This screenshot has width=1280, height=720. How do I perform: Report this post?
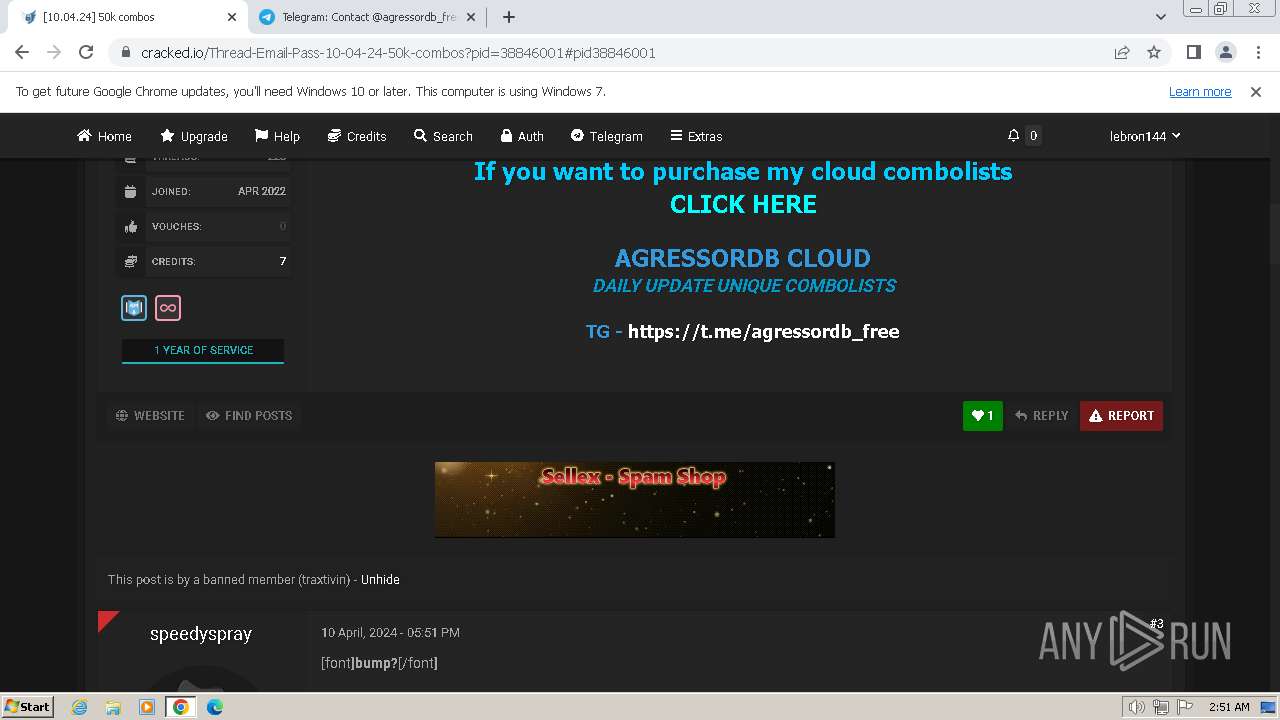[x=1121, y=416]
